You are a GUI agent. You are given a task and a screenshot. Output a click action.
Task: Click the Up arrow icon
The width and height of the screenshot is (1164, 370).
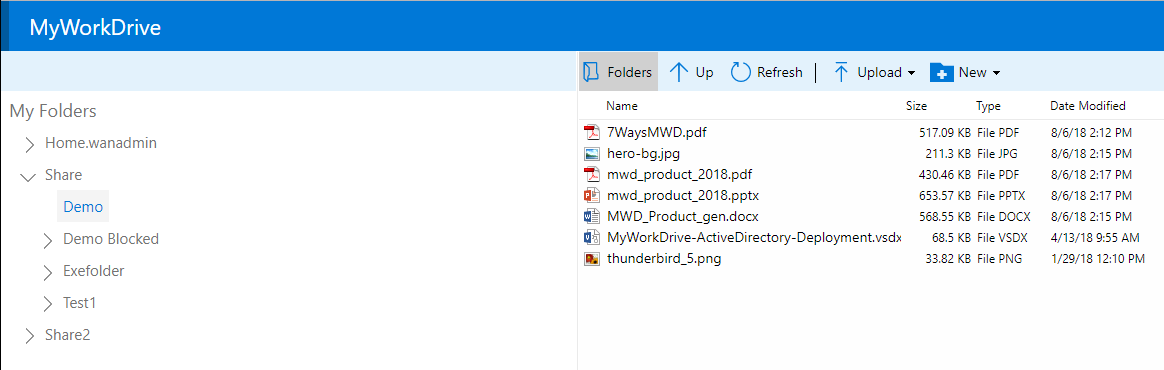tap(679, 72)
